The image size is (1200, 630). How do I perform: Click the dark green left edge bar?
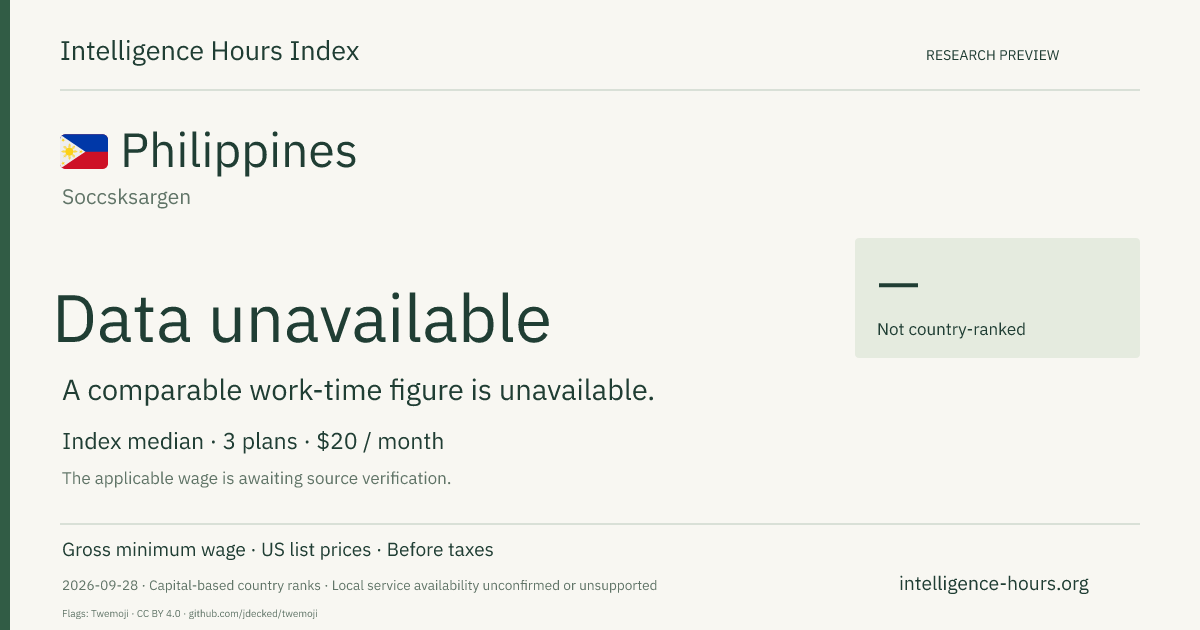coord(5,315)
